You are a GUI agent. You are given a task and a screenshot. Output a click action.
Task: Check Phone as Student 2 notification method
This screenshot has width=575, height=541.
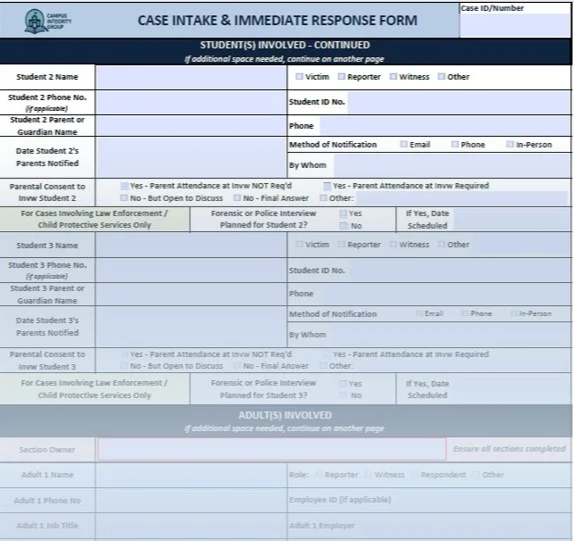455,144
